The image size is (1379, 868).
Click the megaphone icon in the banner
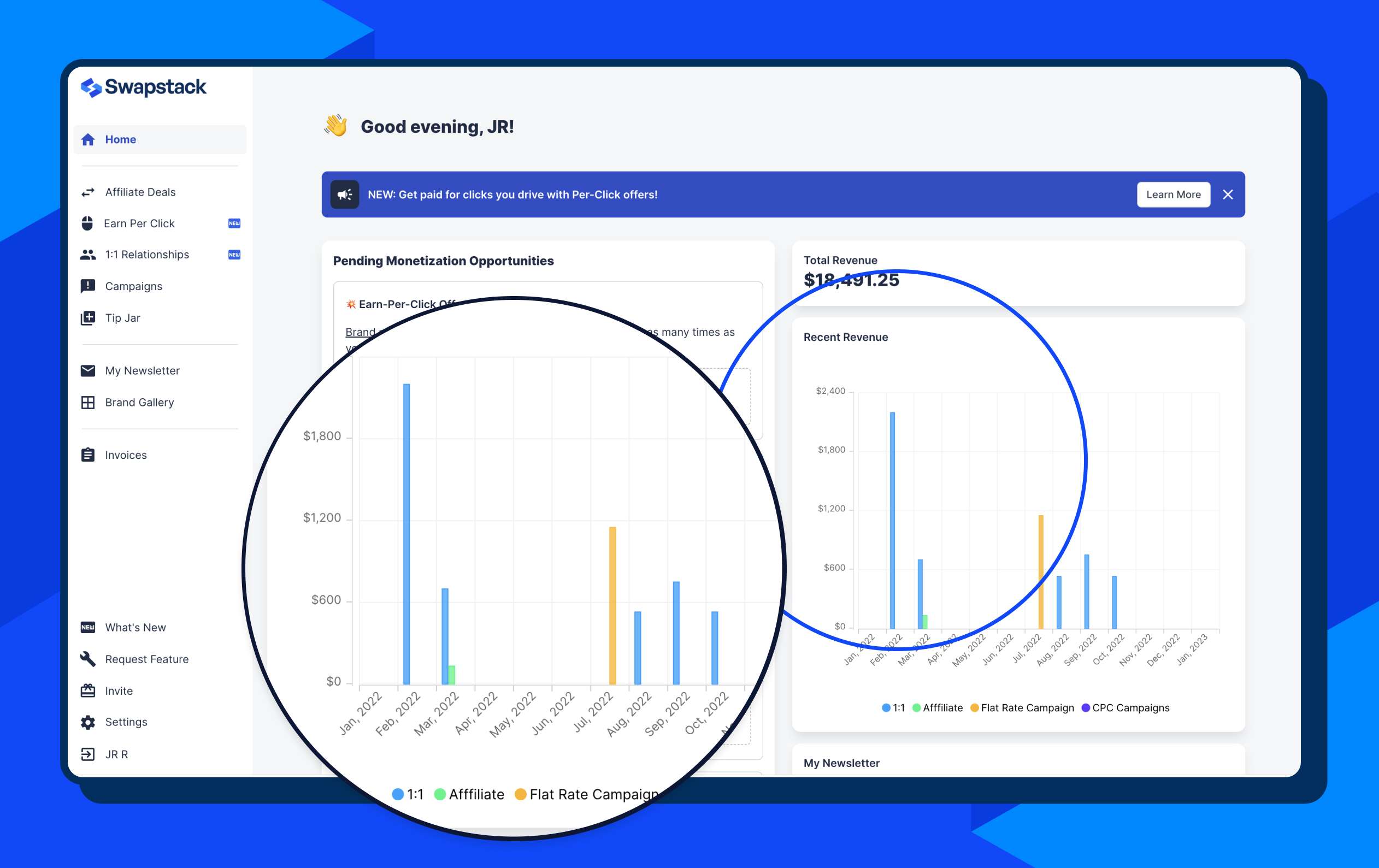345,194
